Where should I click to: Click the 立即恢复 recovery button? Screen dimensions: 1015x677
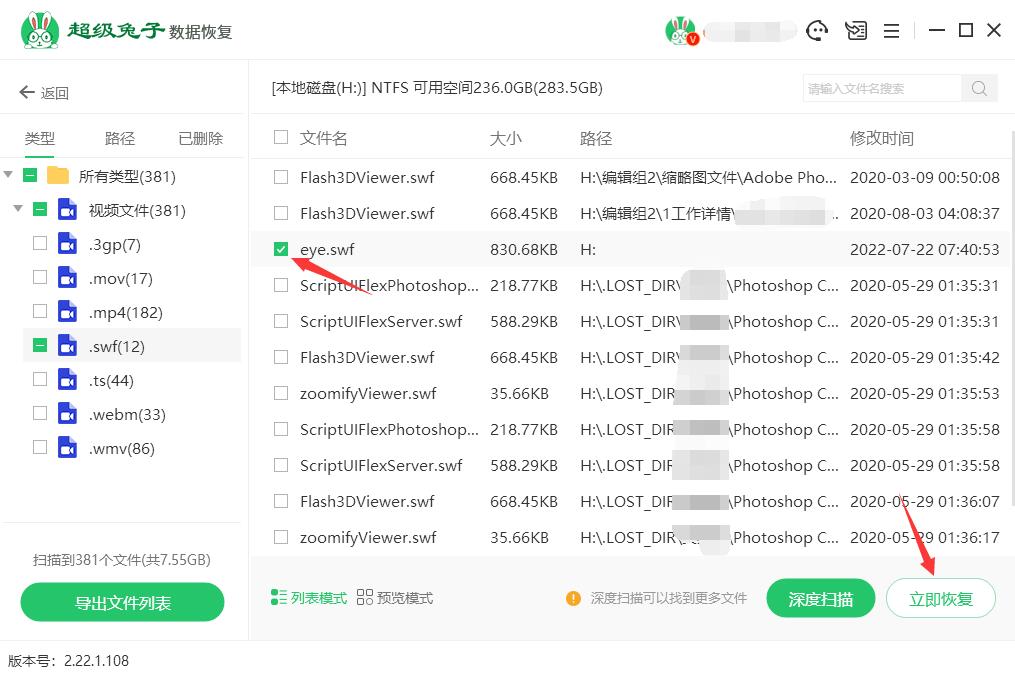[x=940, y=597]
